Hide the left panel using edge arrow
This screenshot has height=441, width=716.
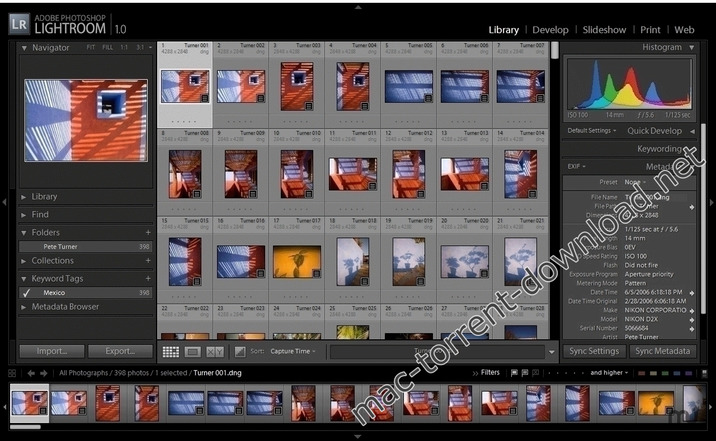pyautogui.click(x=4, y=201)
